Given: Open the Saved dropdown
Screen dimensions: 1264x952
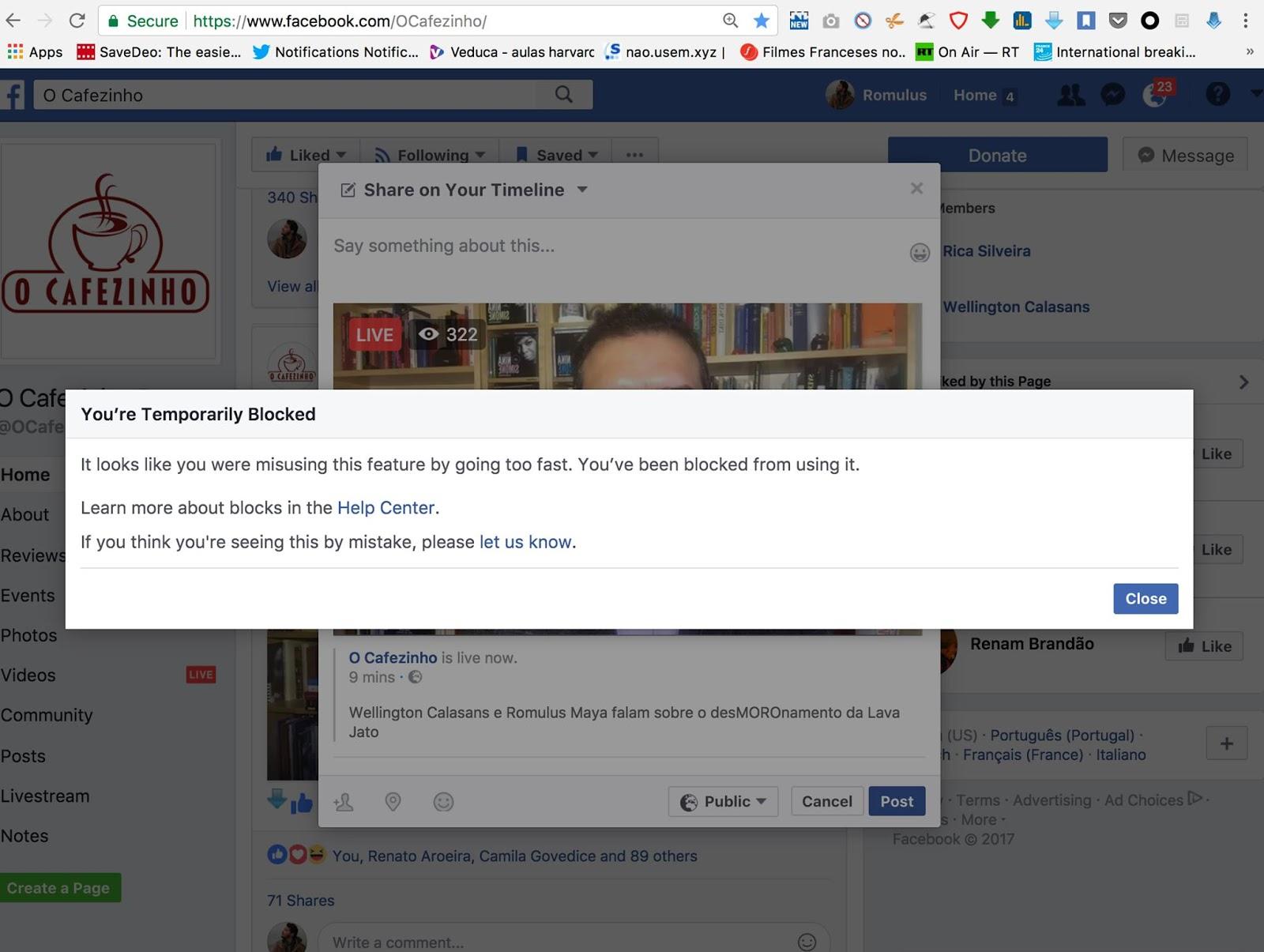Looking at the screenshot, I should tap(557, 155).
